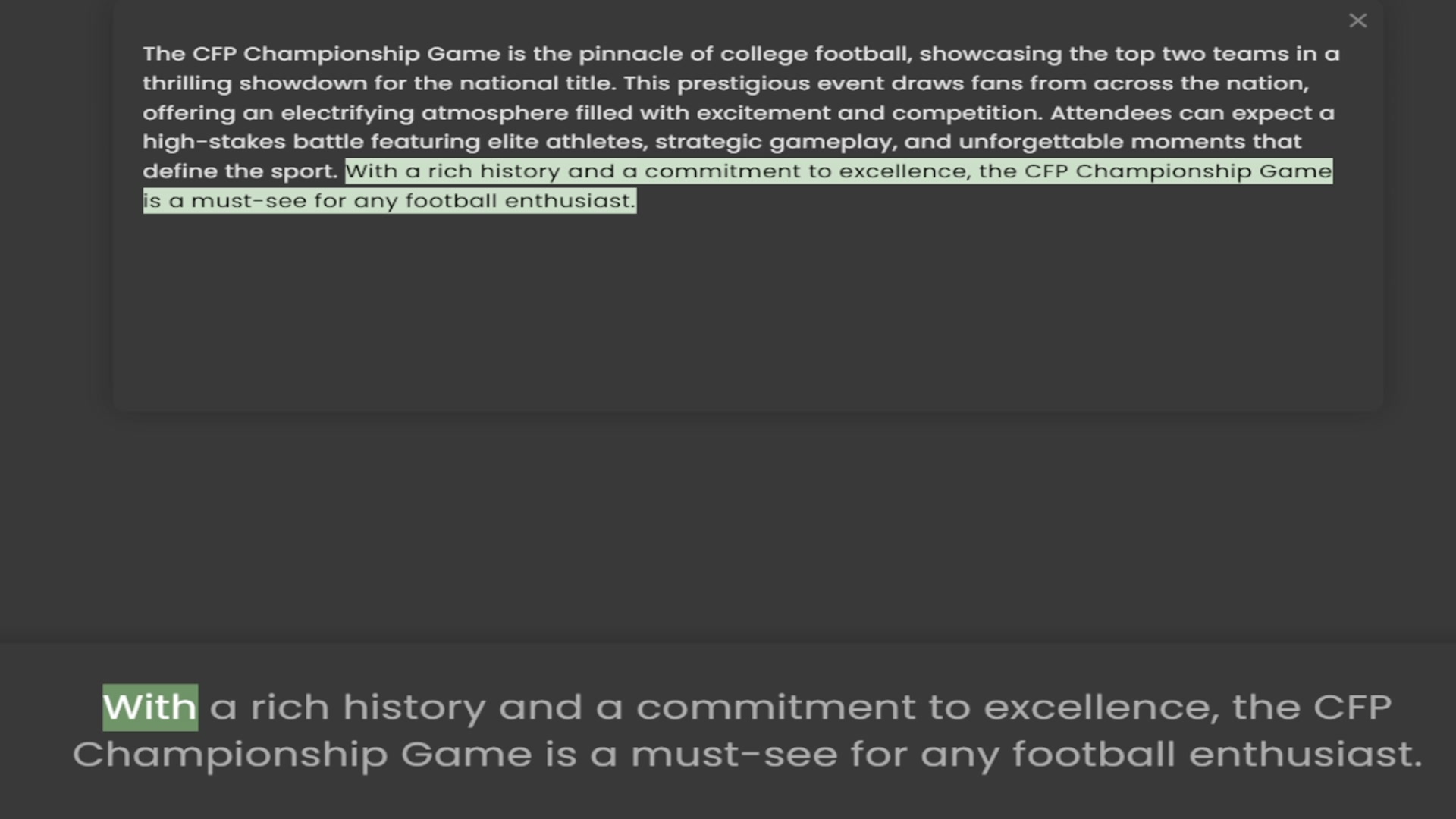This screenshot has width=1456, height=819.
Task: Click "must-see" in the large bottom caption
Action: coord(733,755)
